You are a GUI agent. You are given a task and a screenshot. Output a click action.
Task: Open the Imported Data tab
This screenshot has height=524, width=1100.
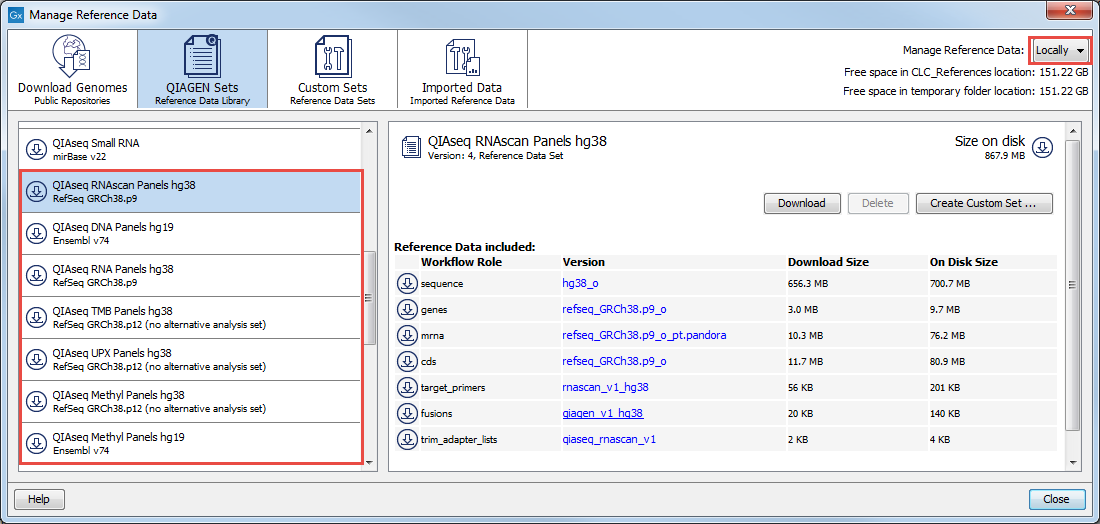click(x=462, y=69)
